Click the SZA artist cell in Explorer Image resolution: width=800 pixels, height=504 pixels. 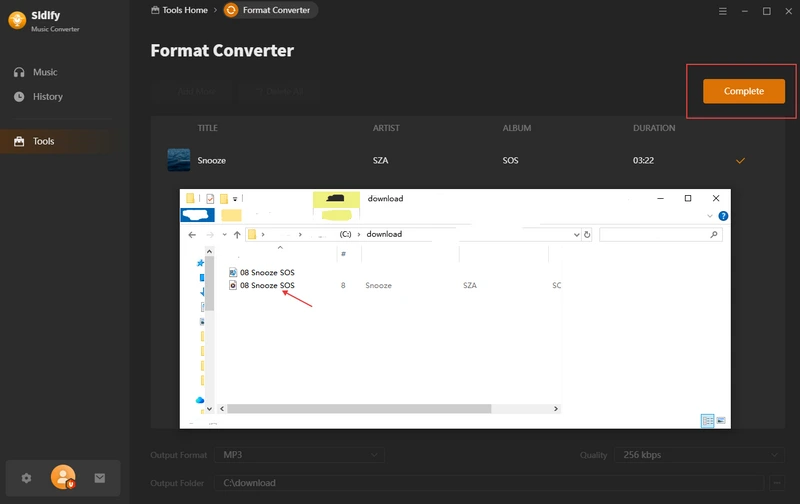point(470,285)
